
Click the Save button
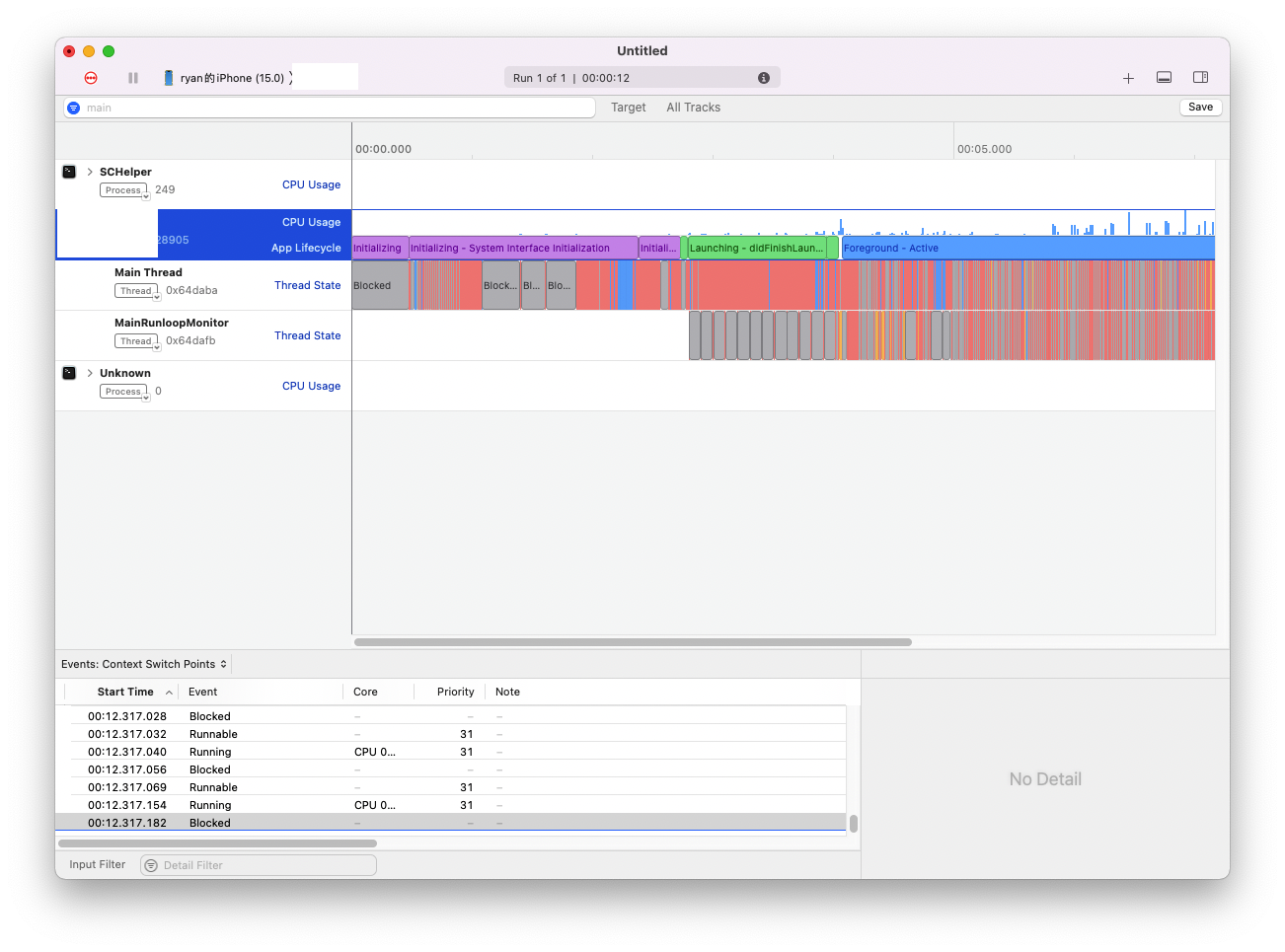click(x=1200, y=108)
